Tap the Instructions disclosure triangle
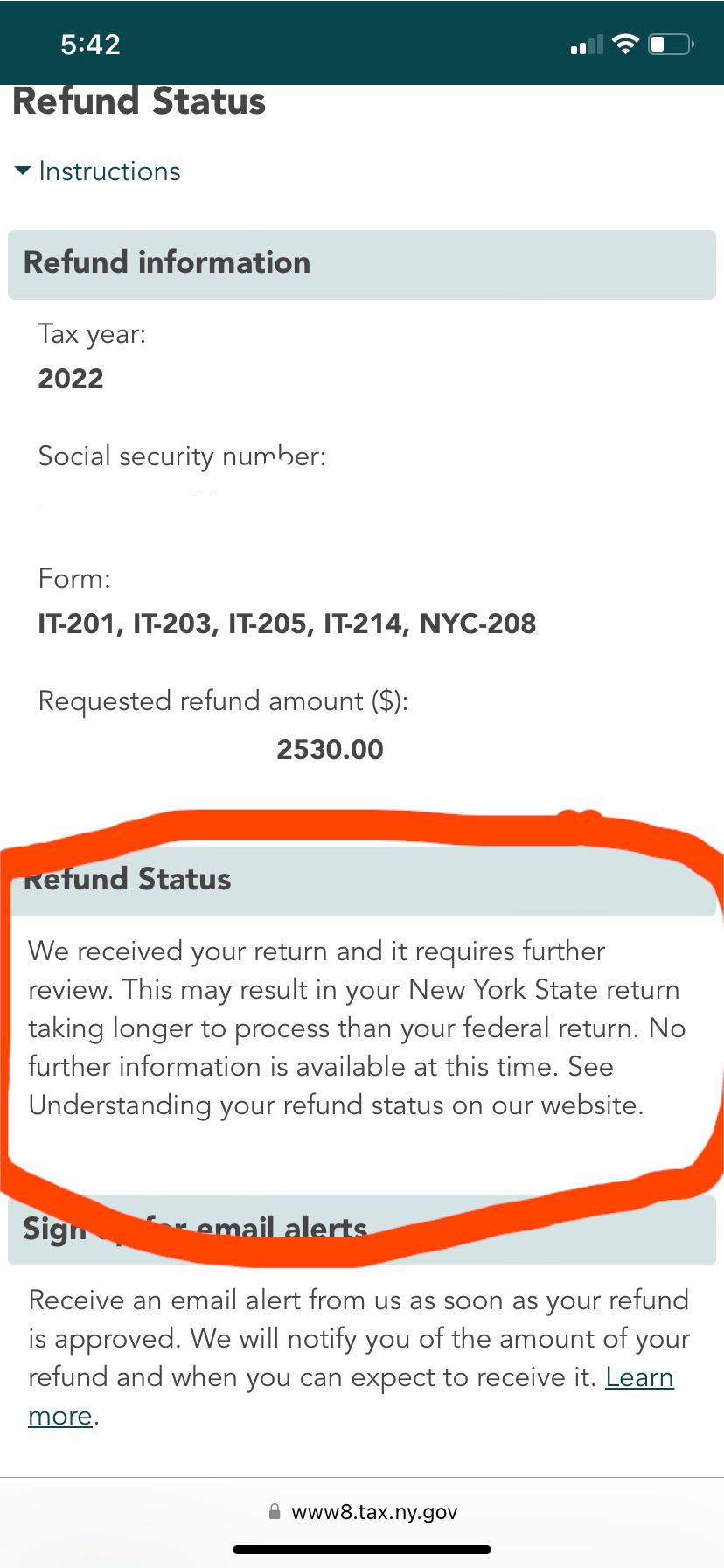Screen dimensions: 724x1568 tap(21, 171)
